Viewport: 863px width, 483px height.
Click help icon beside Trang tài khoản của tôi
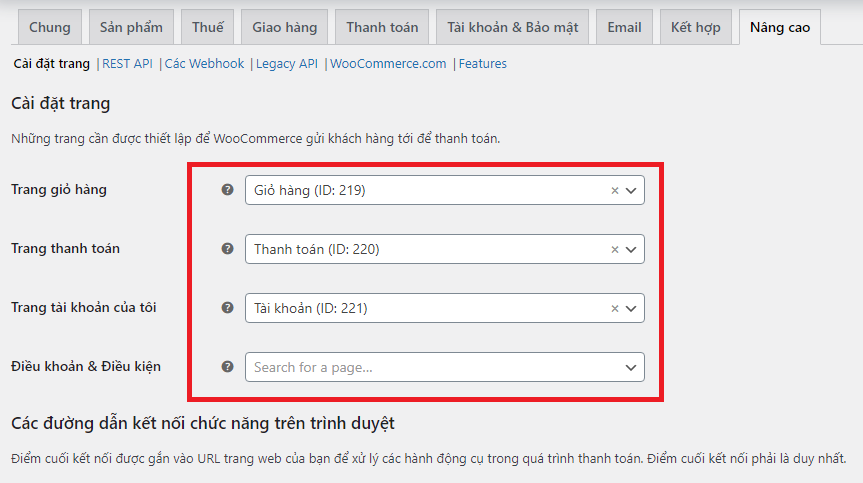coord(227,307)
